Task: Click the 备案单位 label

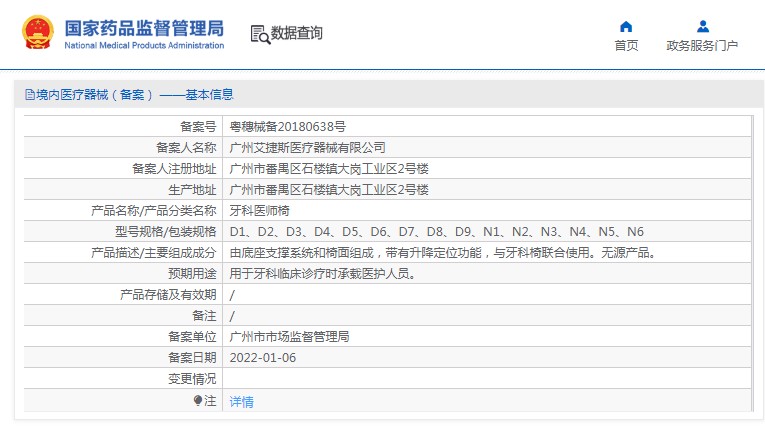Action: click(x=192, y=337)
